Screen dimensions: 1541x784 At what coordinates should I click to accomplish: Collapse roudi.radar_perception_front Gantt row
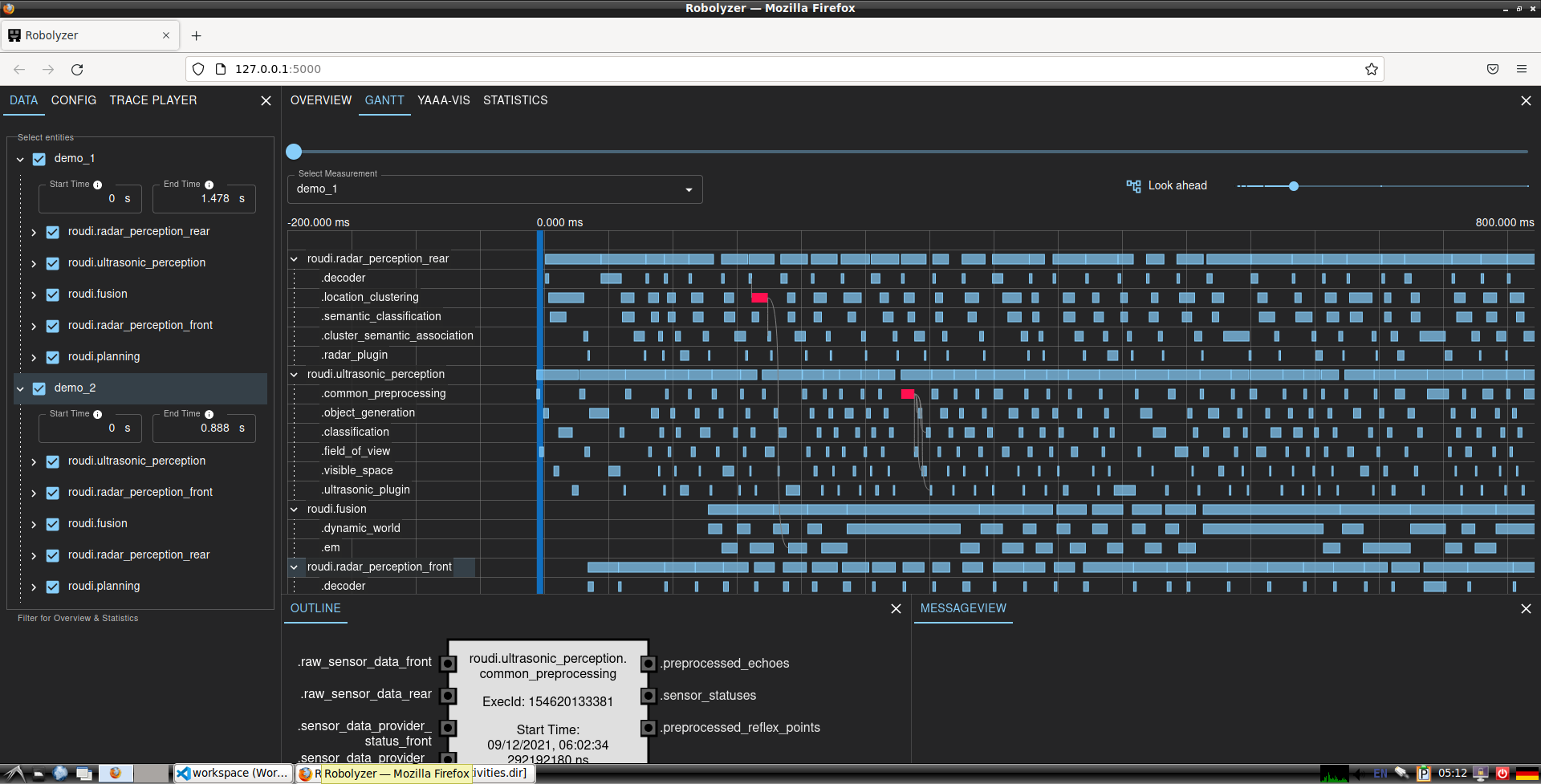click(294, 567)
